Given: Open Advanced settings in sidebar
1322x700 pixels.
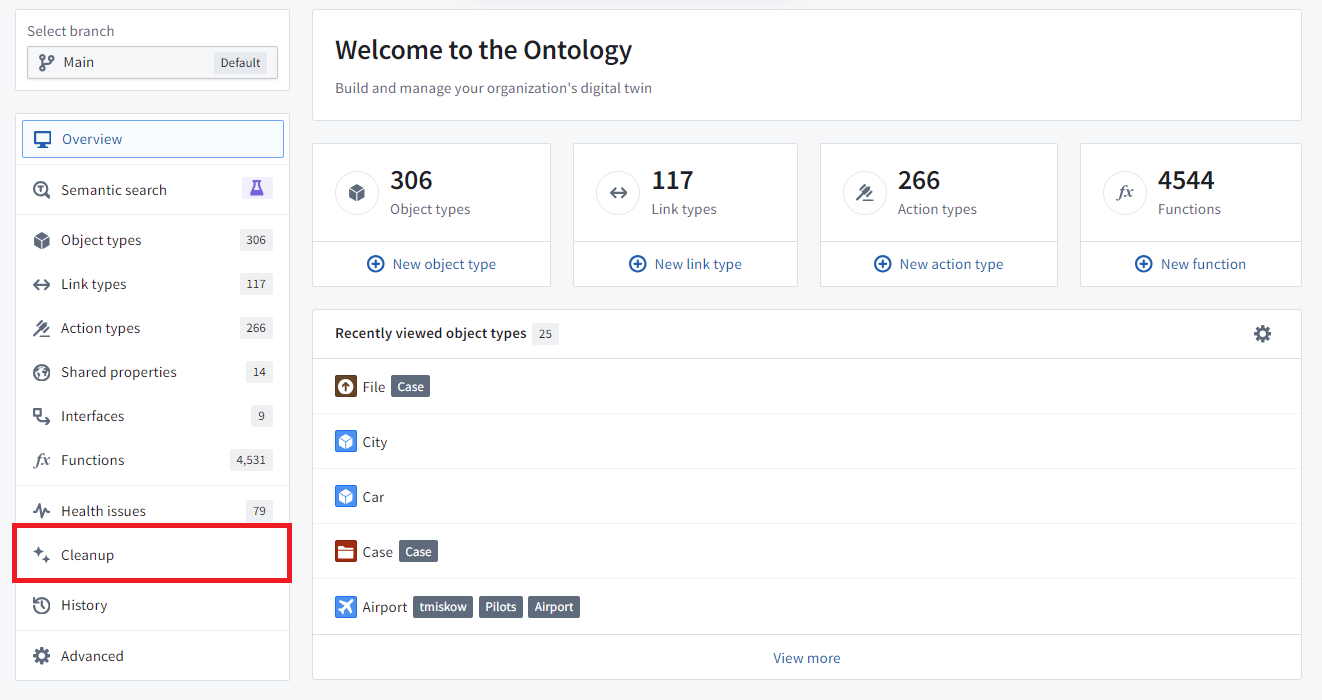Looking at the screenshot, I should click(153, 656).
